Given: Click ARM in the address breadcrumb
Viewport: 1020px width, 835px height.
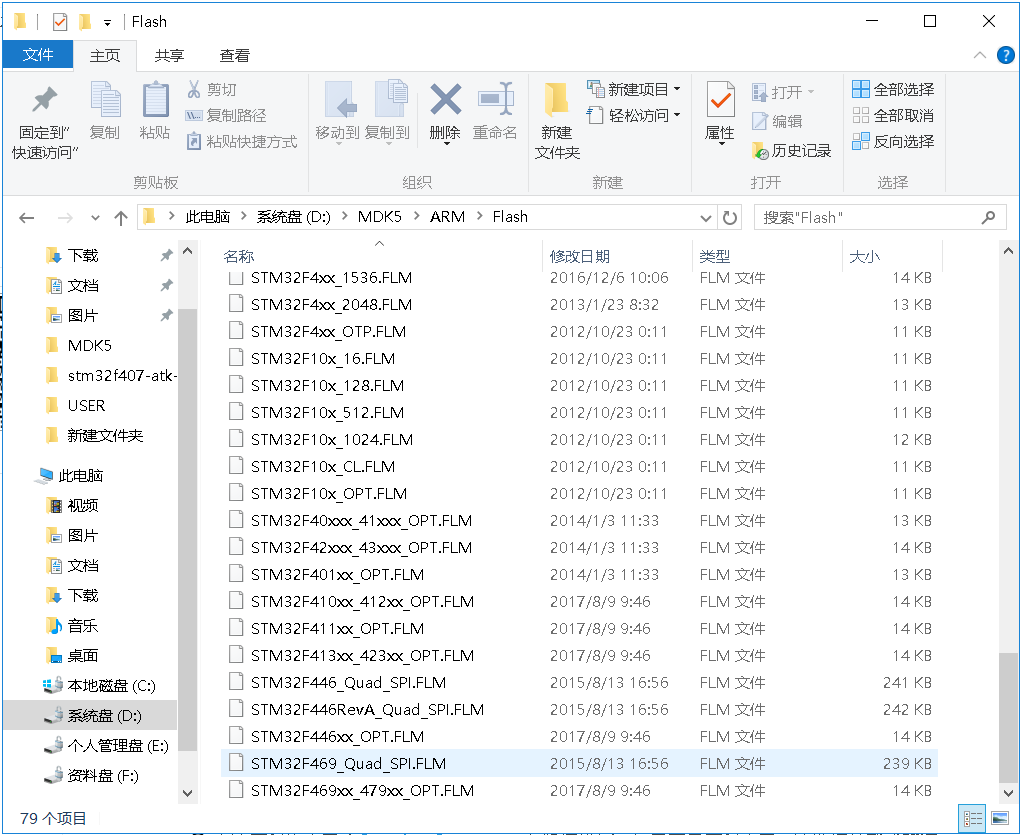Looking at the screenshot, I should coord(448,217).
